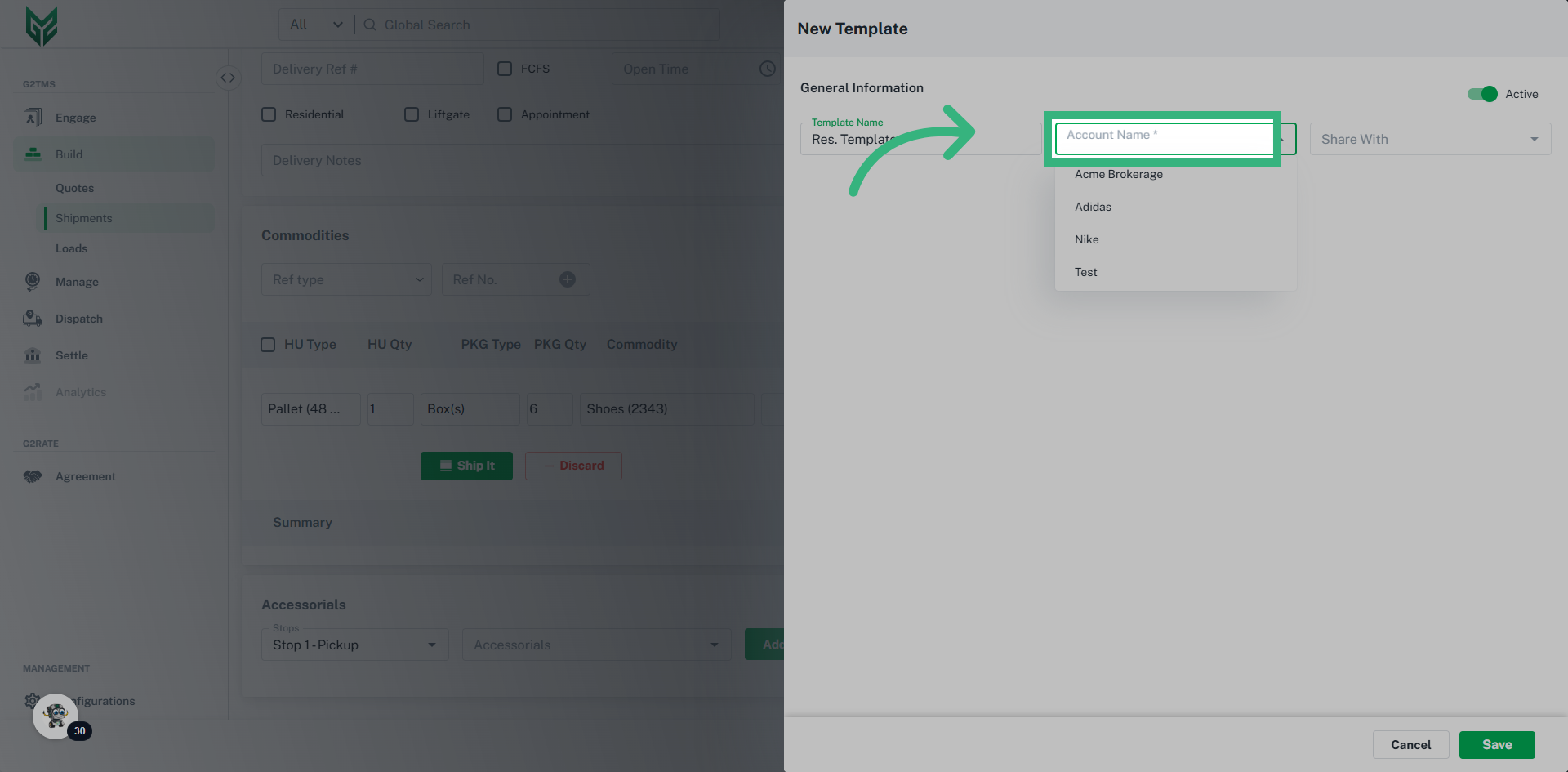Open the Manage section icon
This screenshot has width=1568, height=772.
[32, 281]
